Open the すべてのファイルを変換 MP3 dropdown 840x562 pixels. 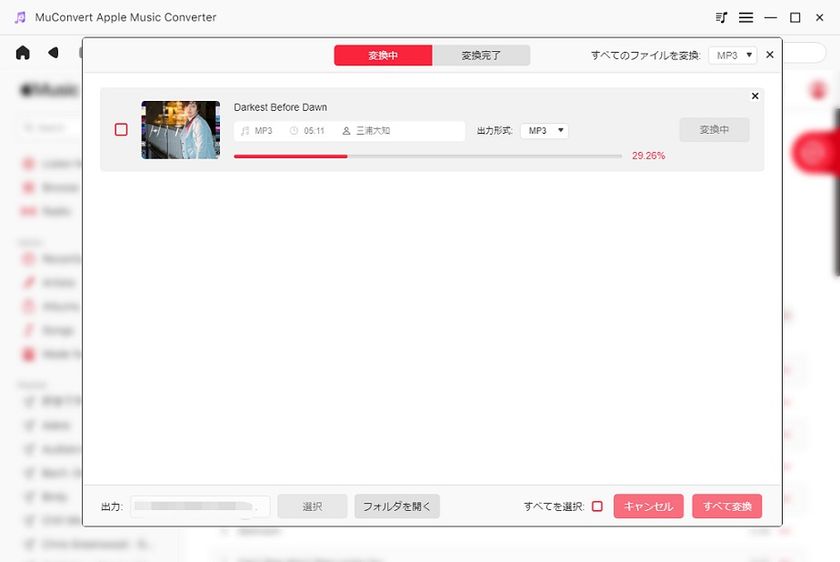[732, 55]
